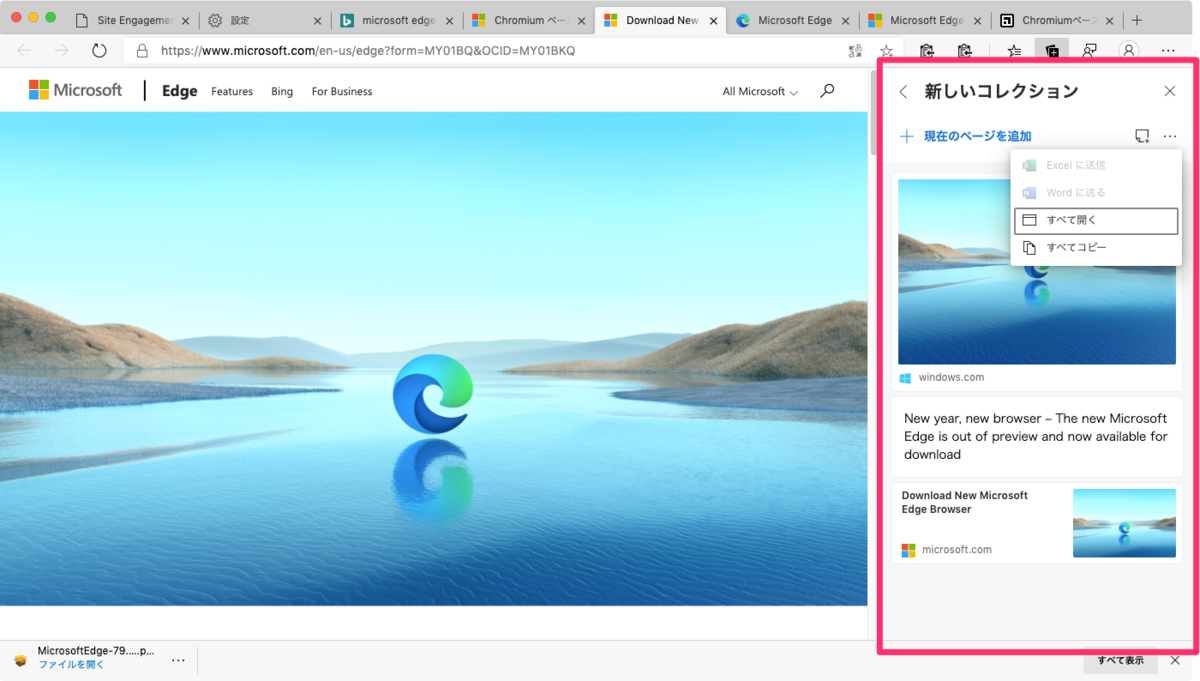This screenshot has width=1200, height=681.
Task: Click 'ファイルを開く' download link
Action: 71,664
